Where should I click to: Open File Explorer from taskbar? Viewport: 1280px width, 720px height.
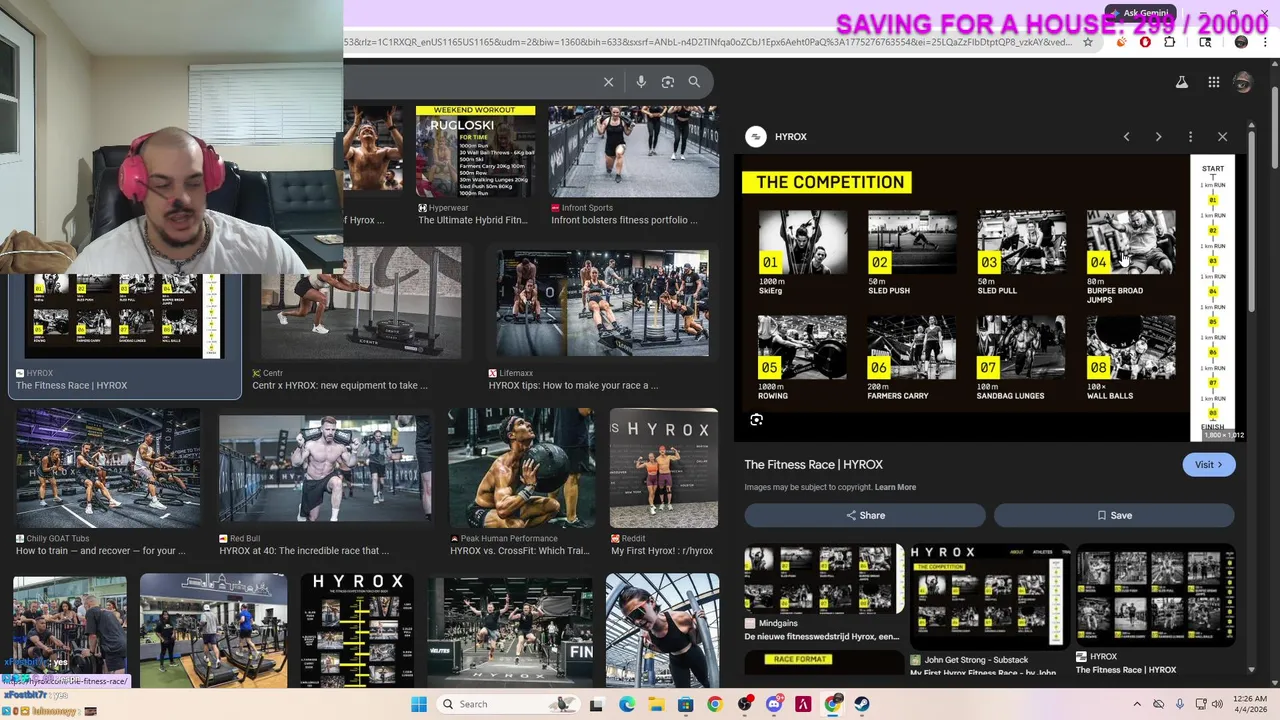click(656, 704)
